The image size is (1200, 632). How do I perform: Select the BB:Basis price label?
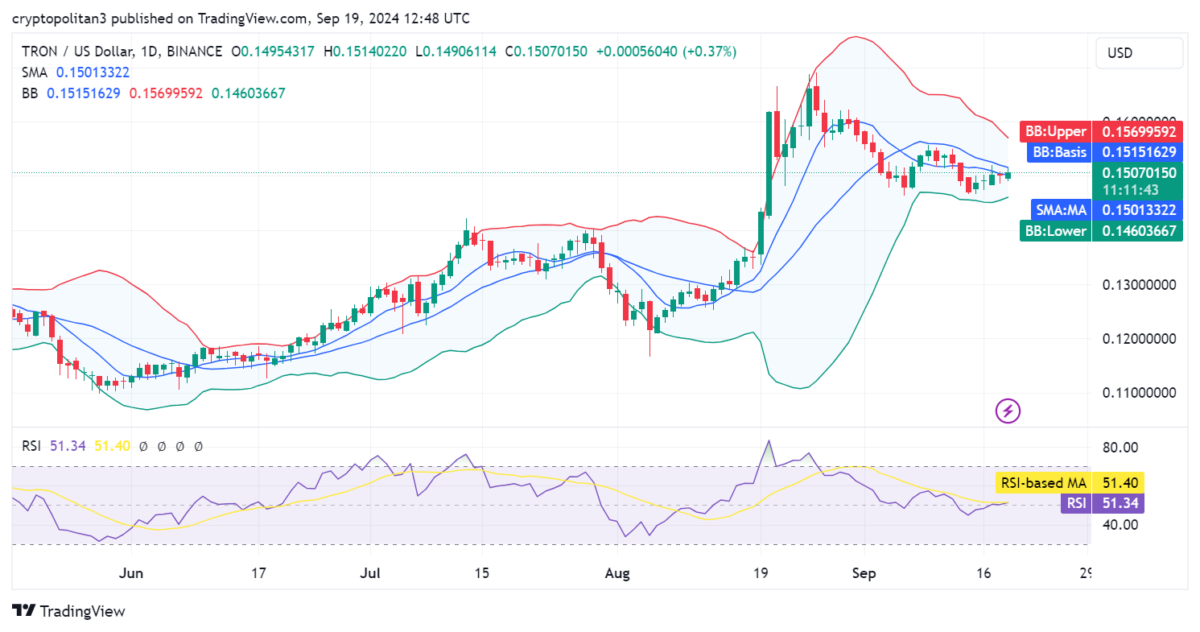tap(1104, 152)
